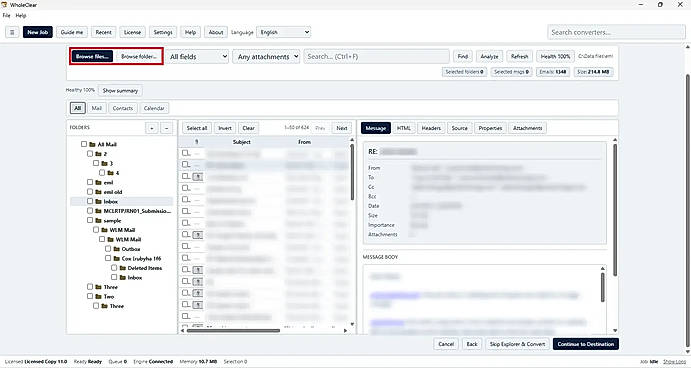Click the Cox Lrubyha 1f6 folder icon
691x368 pixels.
click(116, 258)
